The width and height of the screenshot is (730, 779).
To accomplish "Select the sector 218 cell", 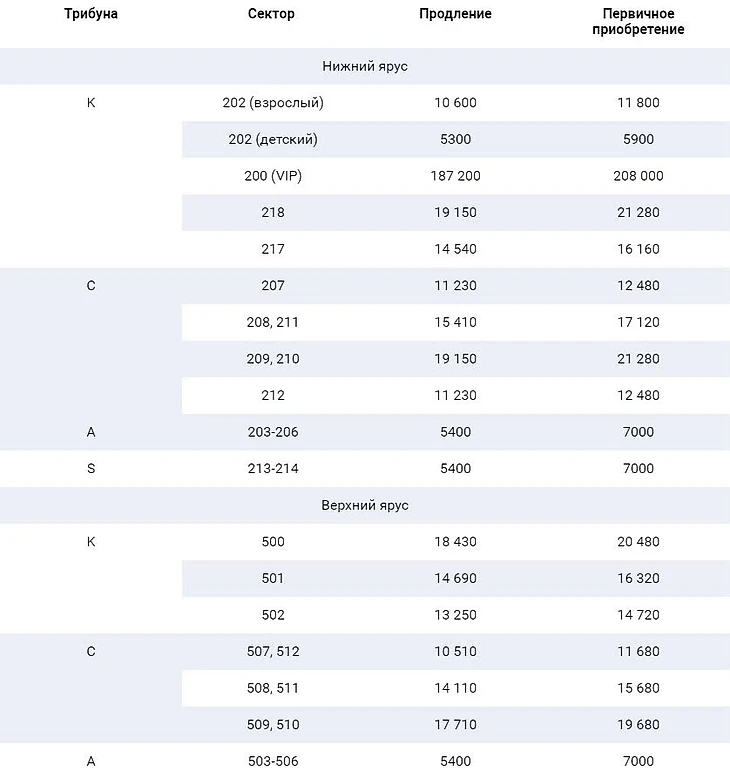I will coord(273,212).
